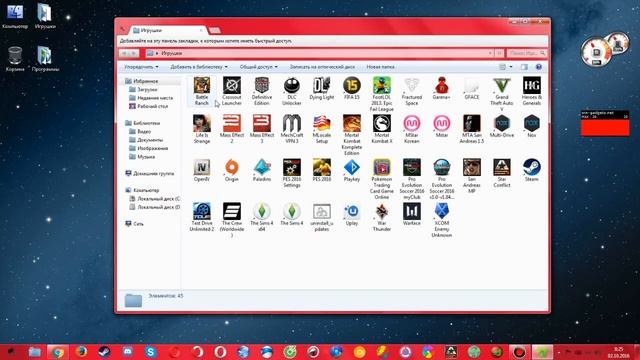640x360 pixels.
Task: Open the Dying Light shortcut
Action: tap(322, 88)
